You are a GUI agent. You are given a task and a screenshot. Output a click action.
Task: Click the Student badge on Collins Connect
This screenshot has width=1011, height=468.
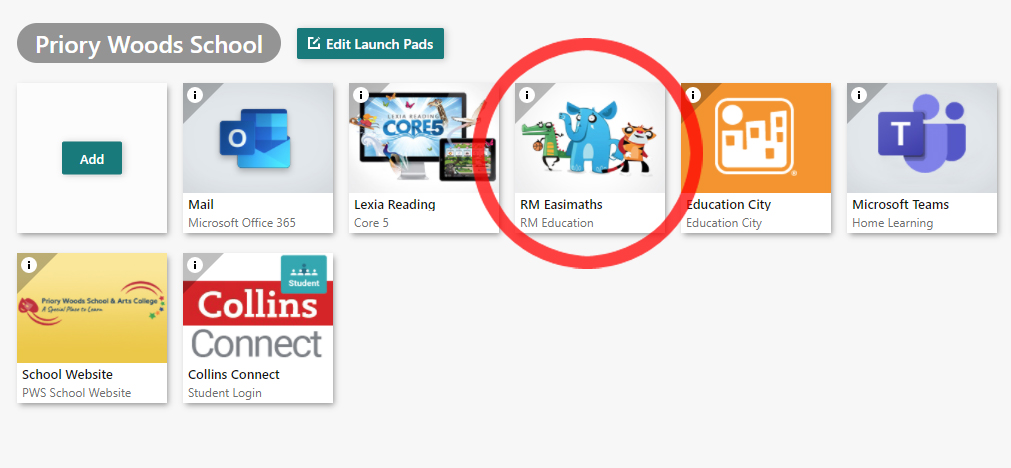click(304, 275)
